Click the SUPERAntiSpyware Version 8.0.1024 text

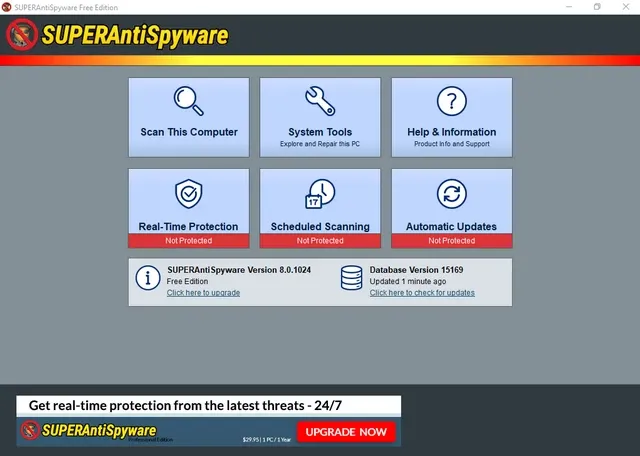click(239, 270)
